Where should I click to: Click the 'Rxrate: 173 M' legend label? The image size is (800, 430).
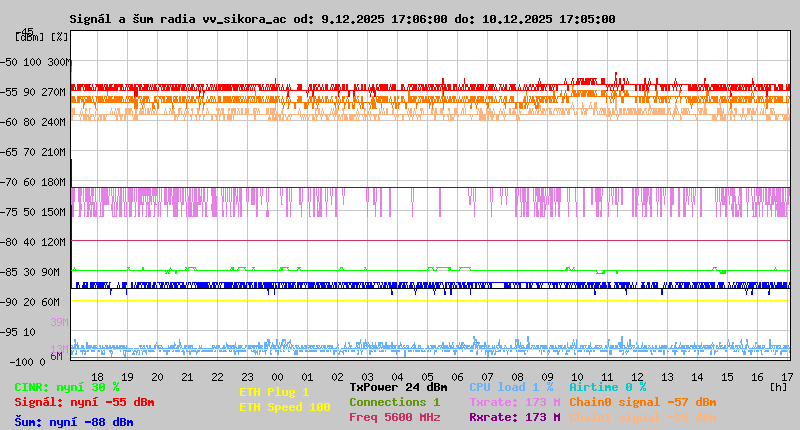point(515,417)
